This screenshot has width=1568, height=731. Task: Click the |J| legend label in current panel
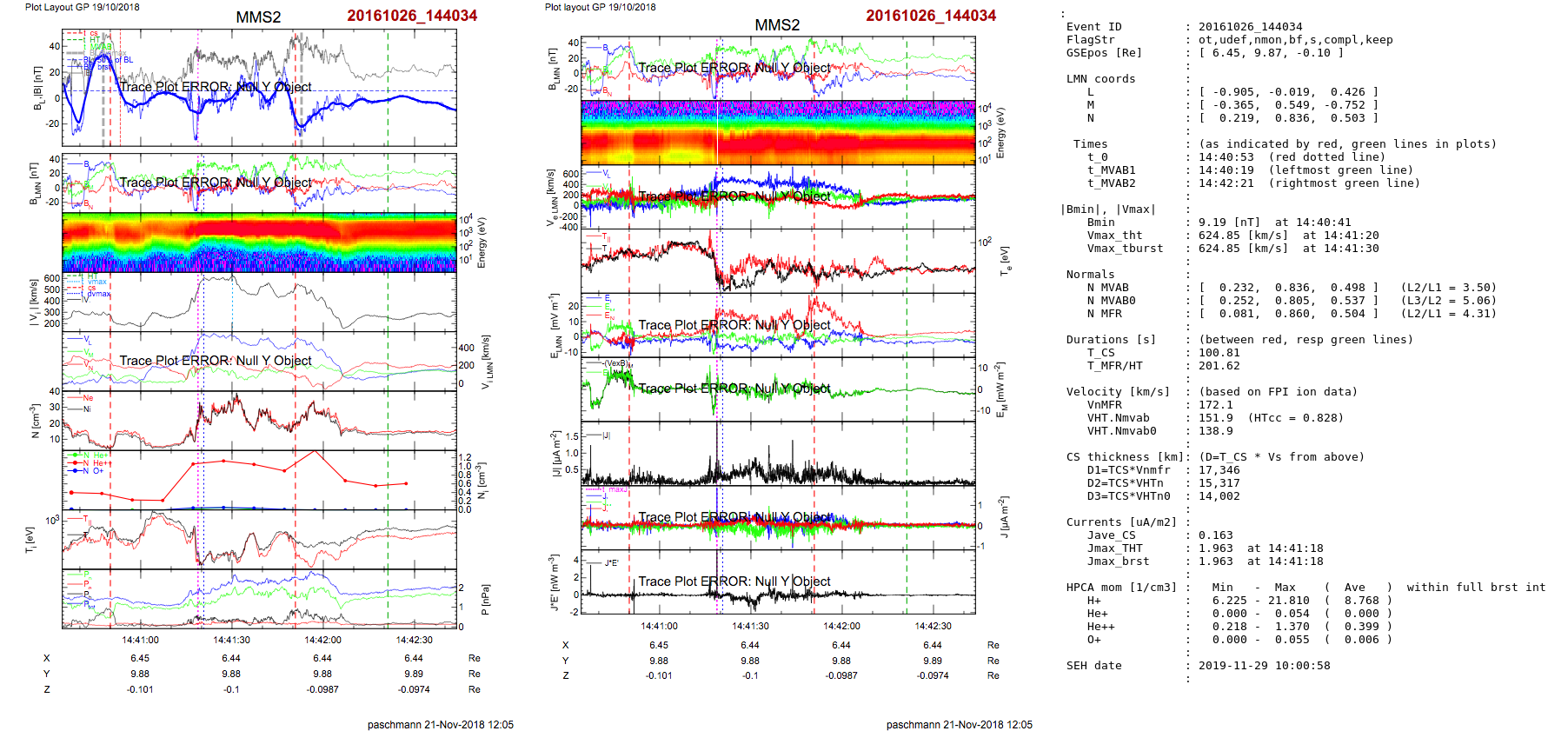pyautogui.click(x=605, y=435)
